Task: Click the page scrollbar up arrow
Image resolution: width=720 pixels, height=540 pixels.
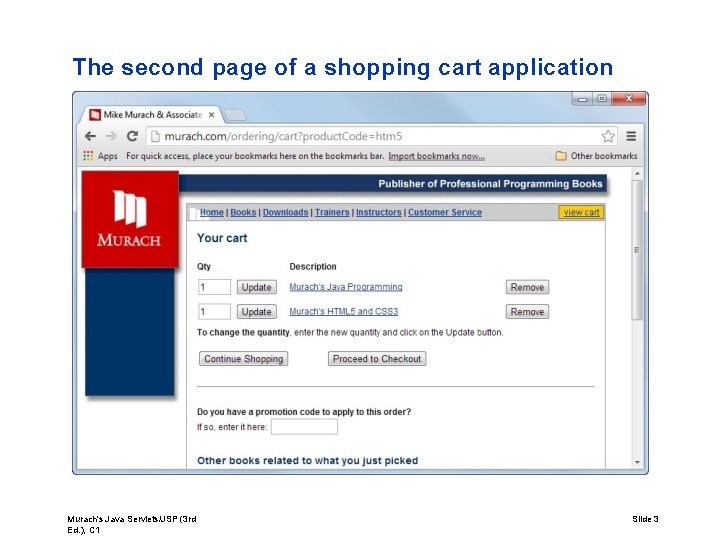Action: pyautogui.click(x=637, y=174)
